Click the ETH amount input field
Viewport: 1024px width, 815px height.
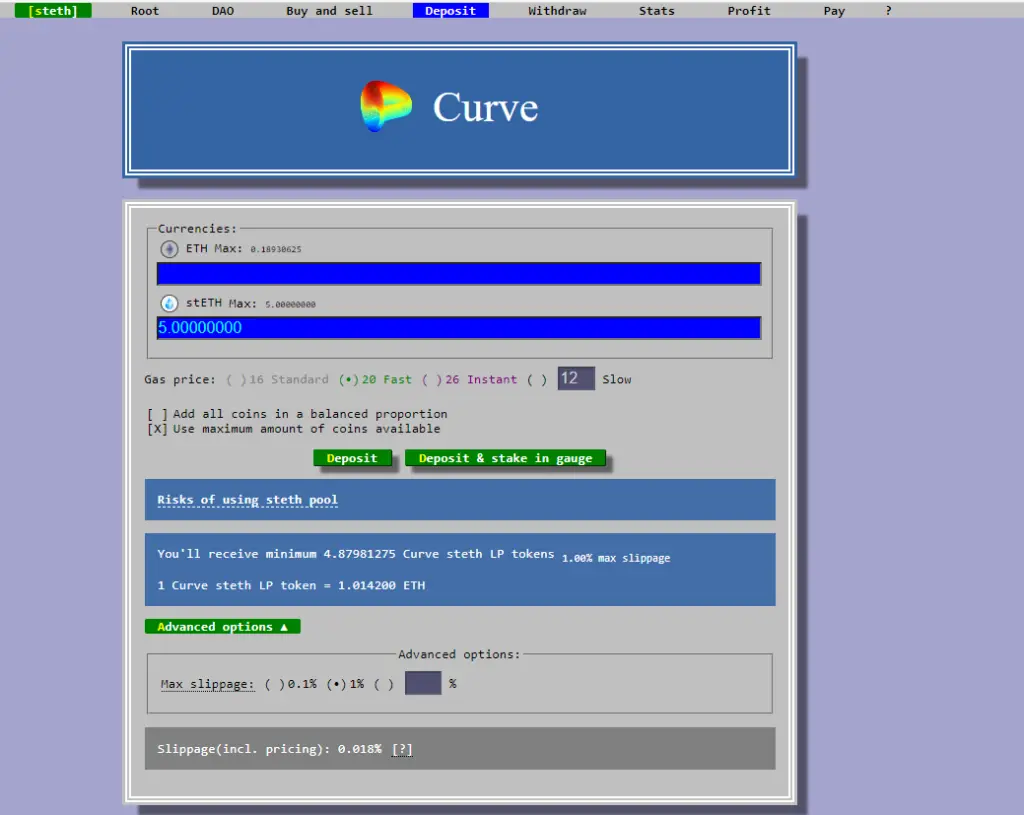[458, 274]
